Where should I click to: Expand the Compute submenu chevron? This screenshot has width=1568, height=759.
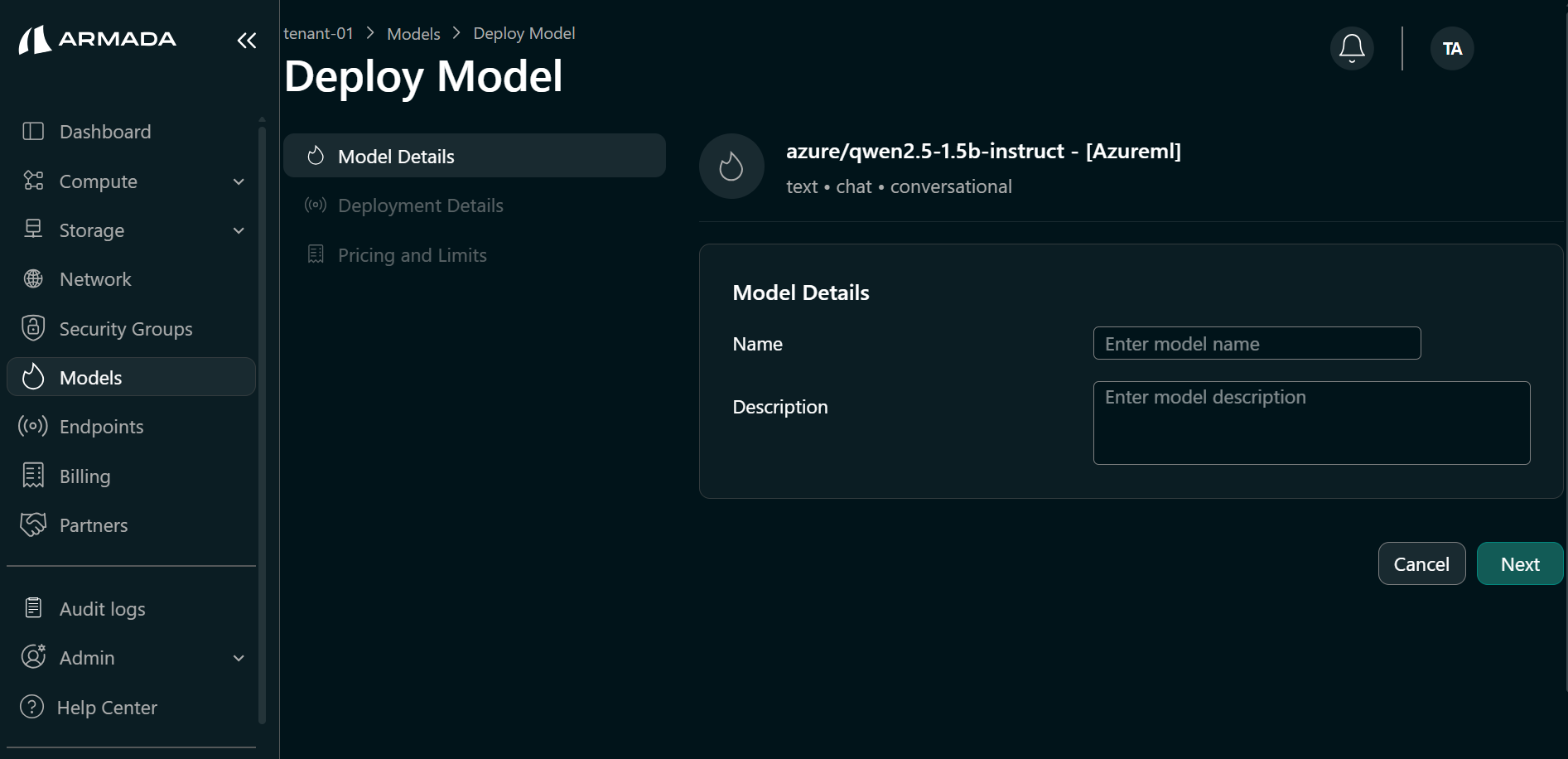(x=239, y=181)
